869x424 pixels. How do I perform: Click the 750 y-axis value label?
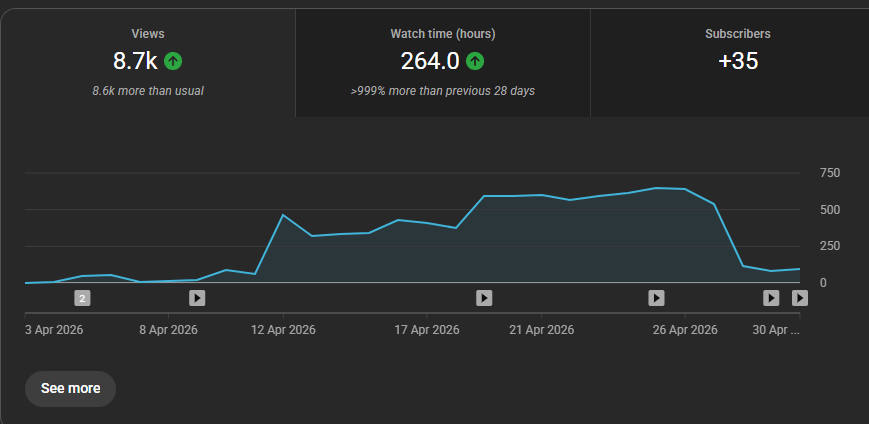pos(830,173)
